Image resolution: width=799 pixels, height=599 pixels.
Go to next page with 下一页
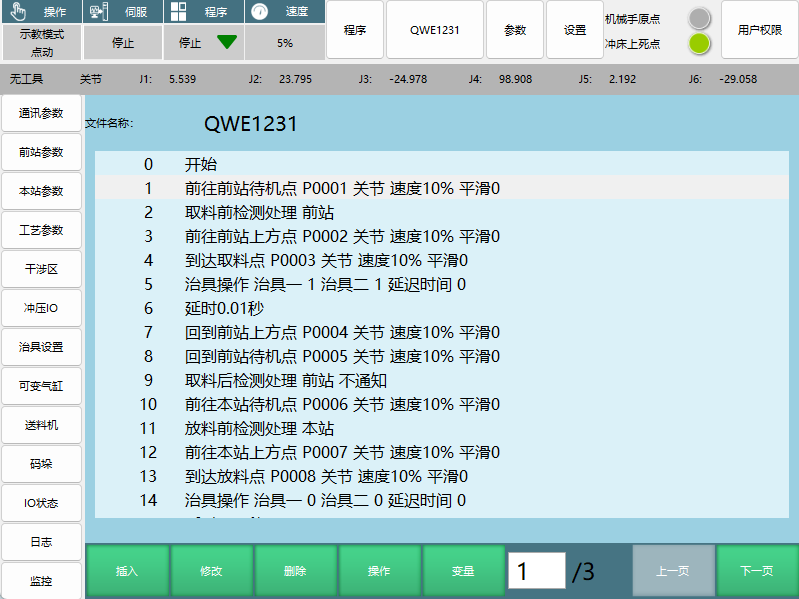point(756,571)
